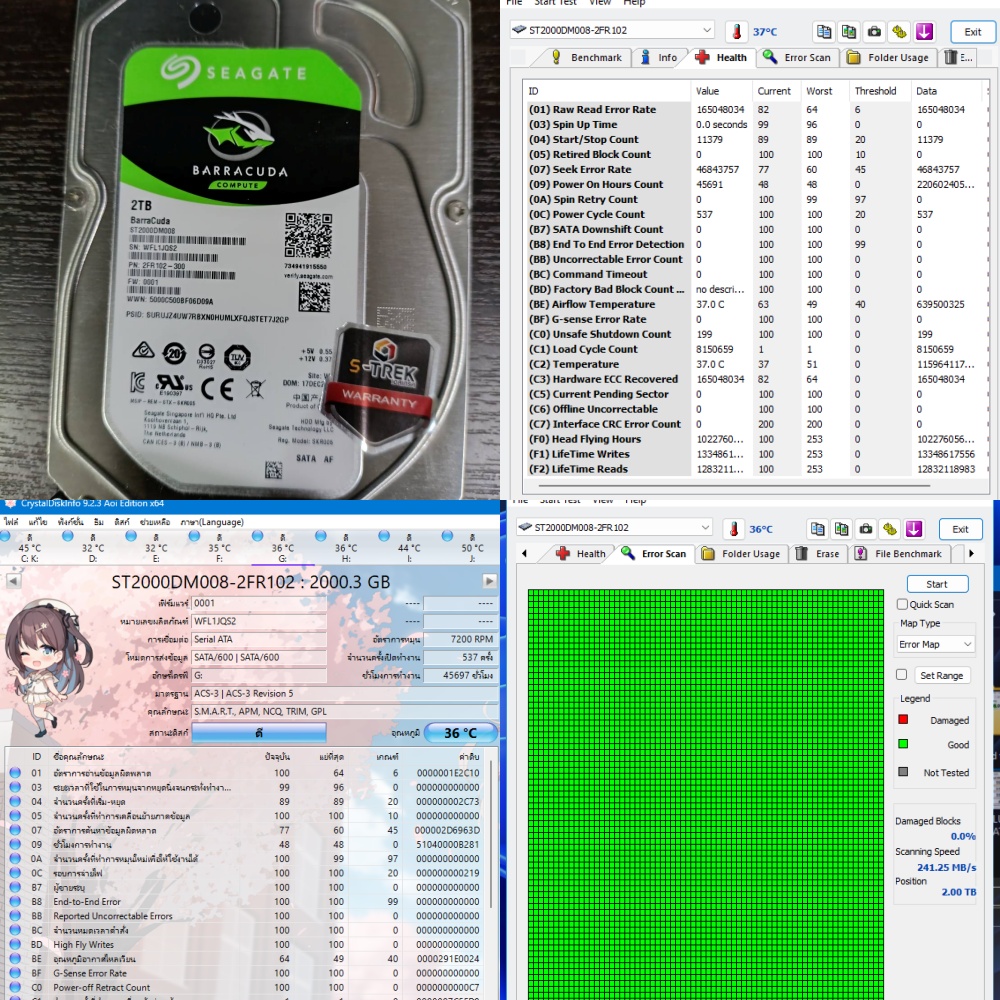The width and height of the screenshot is (1000, 1000).
Task: Open drive selector dropdown in the 36°C HD Tune window
Action: click(x=614, y=527)
